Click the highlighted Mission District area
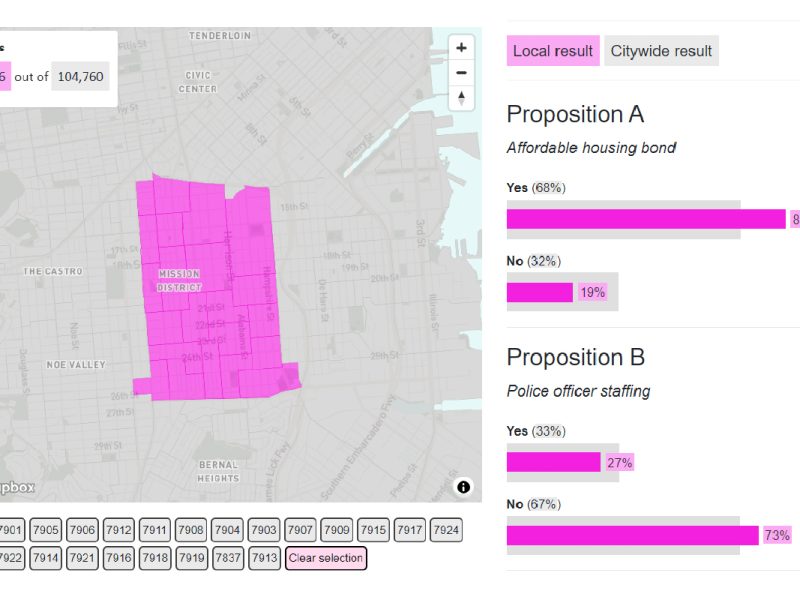The height and width of the screenshot is (600, 800). [210, 290]
